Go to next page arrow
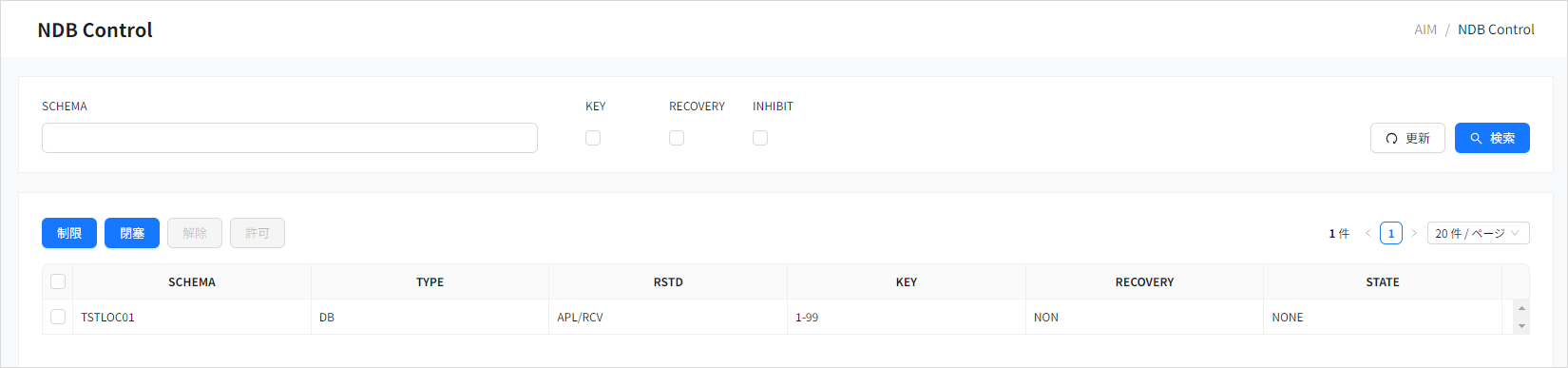The width and height of the screenshot is (1568, 368). point(1414,233)
